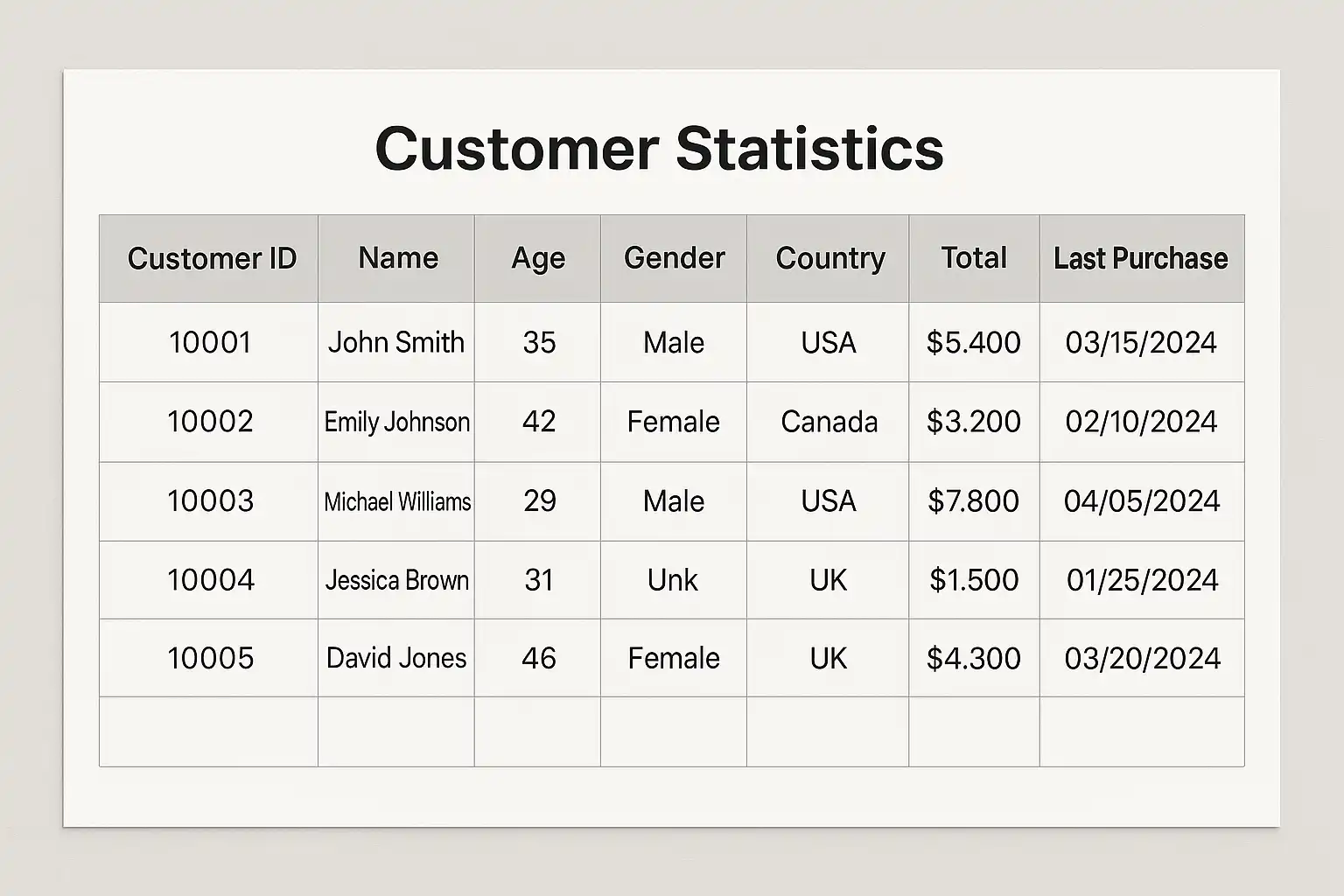Click the Canada country cell

(x=829, y=422)
